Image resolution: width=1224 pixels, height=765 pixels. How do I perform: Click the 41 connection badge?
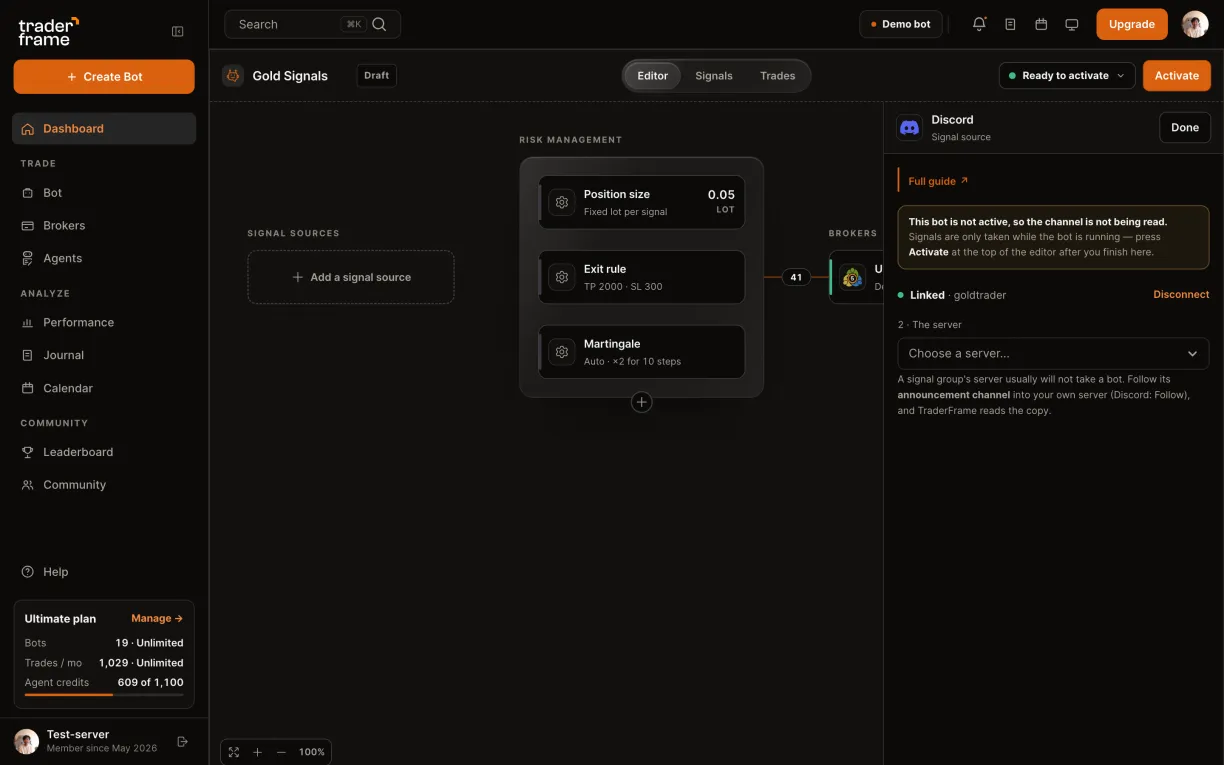pyautogui.click(x=796, y=277)
